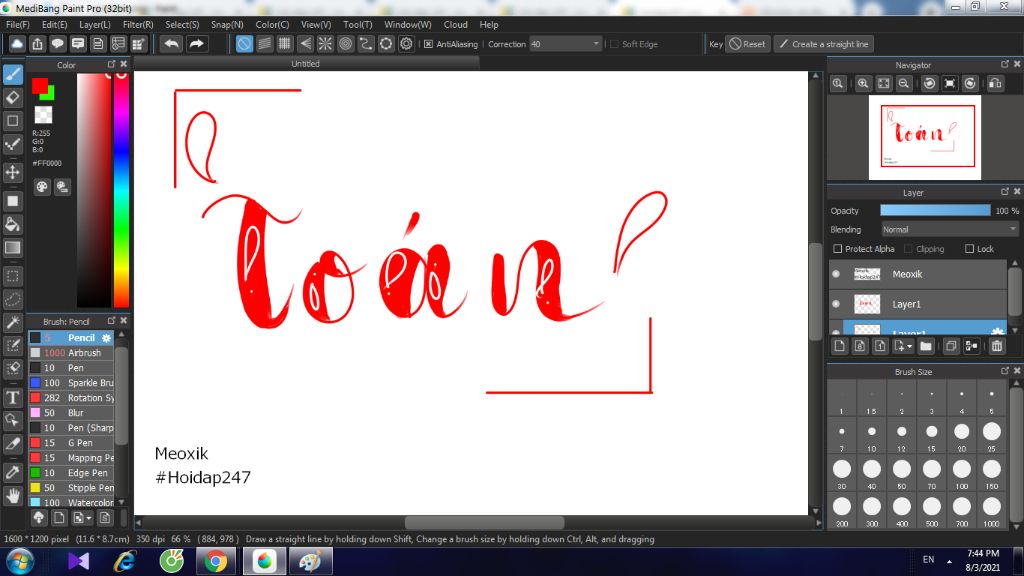Open the cloud icon in toolbar

tap(17, 44)
